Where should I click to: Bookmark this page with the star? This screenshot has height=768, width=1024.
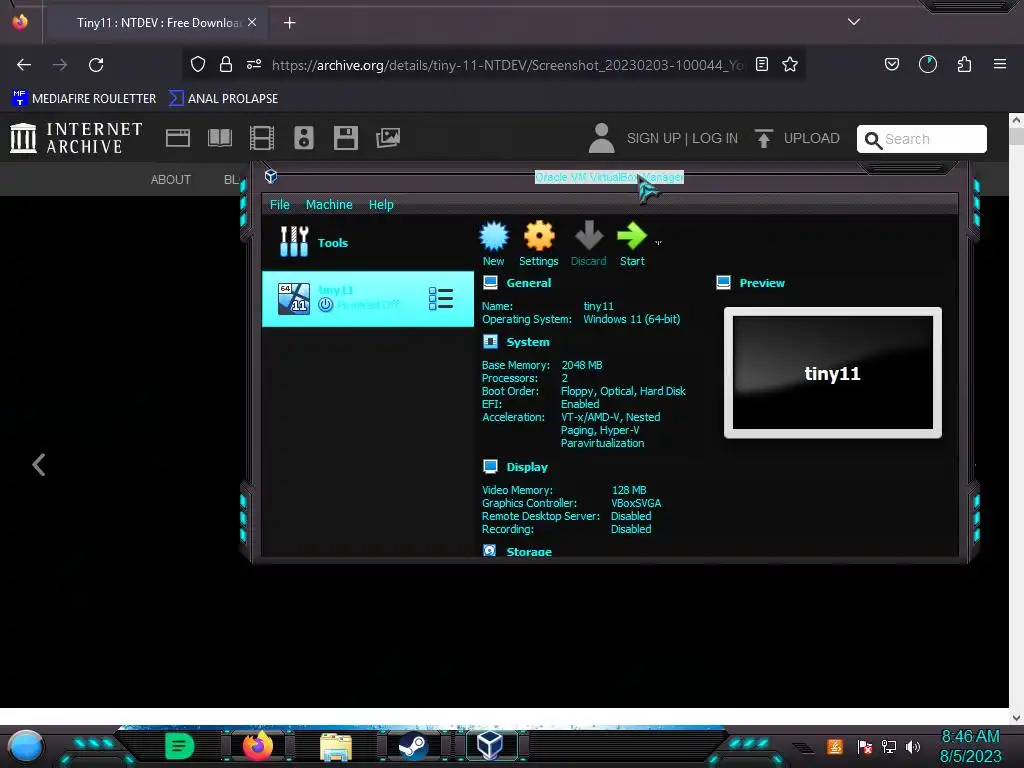pyautogui.click(x=790, y=64)
